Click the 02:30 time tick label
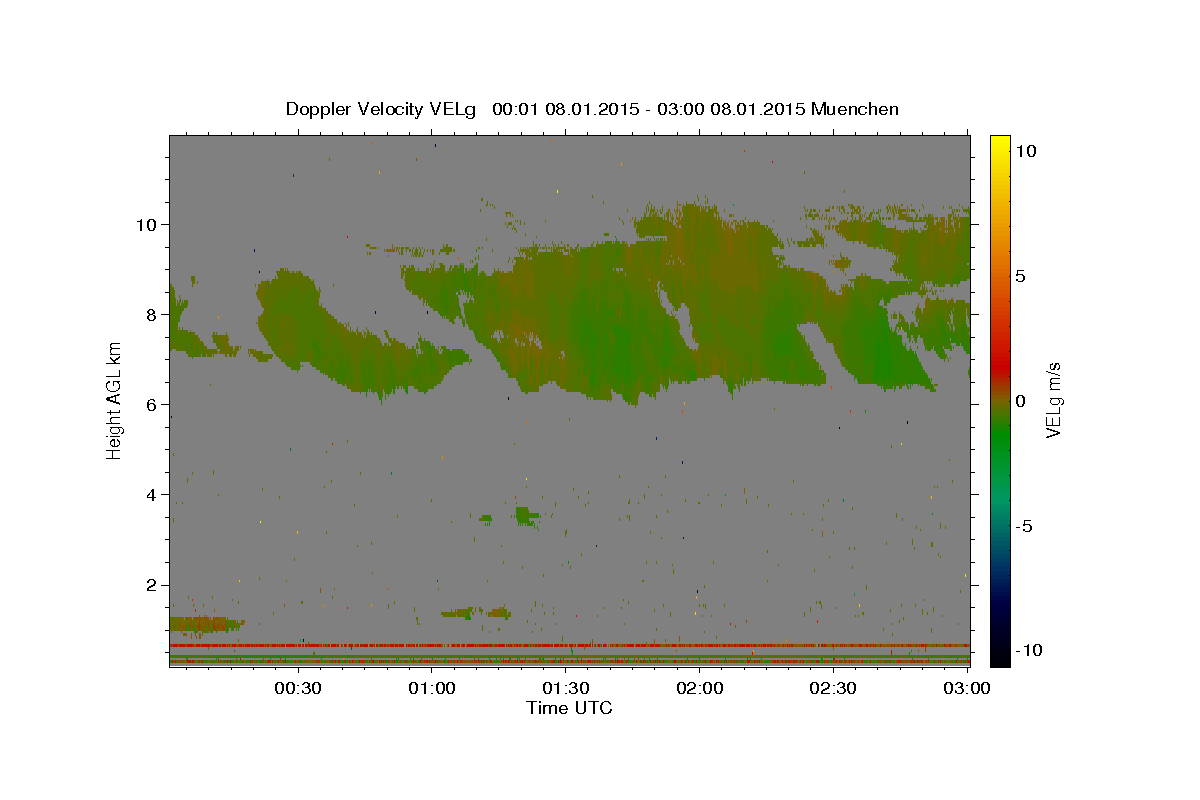The width and height of the screenshot is (1200, 800). pos(833,688)
